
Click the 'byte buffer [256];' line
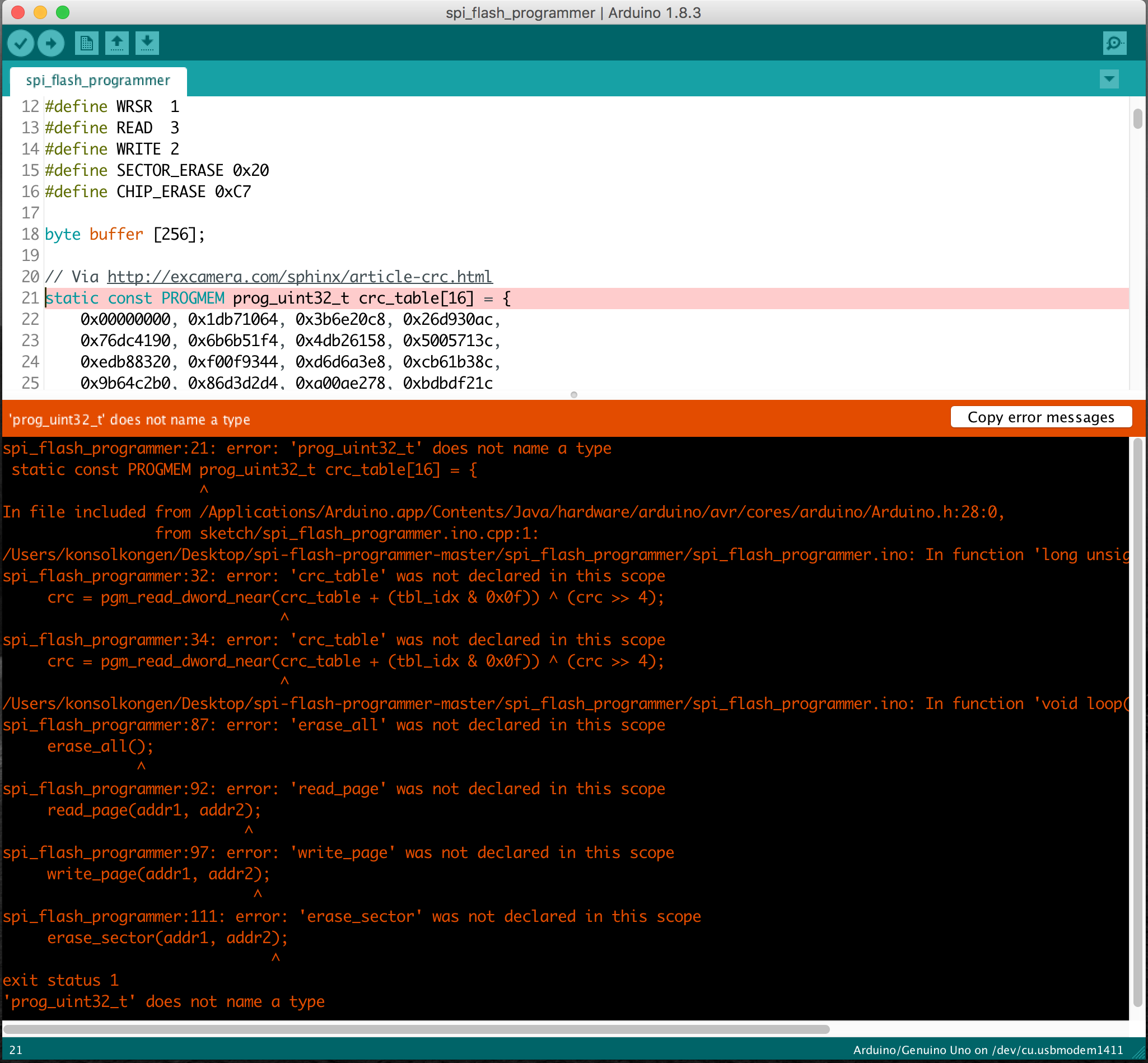coord(125,234)
